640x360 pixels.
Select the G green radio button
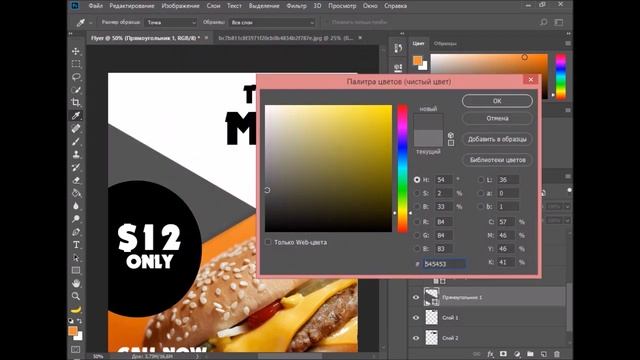point(417,235)
